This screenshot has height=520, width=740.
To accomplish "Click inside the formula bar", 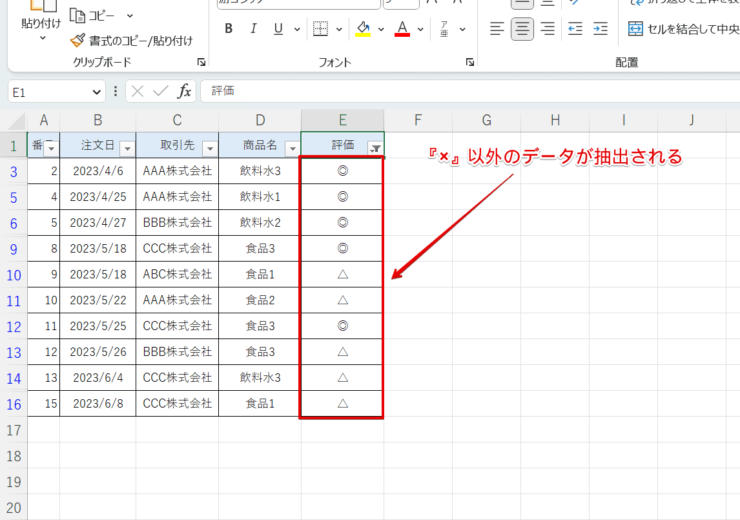I will tap(460, 91).
